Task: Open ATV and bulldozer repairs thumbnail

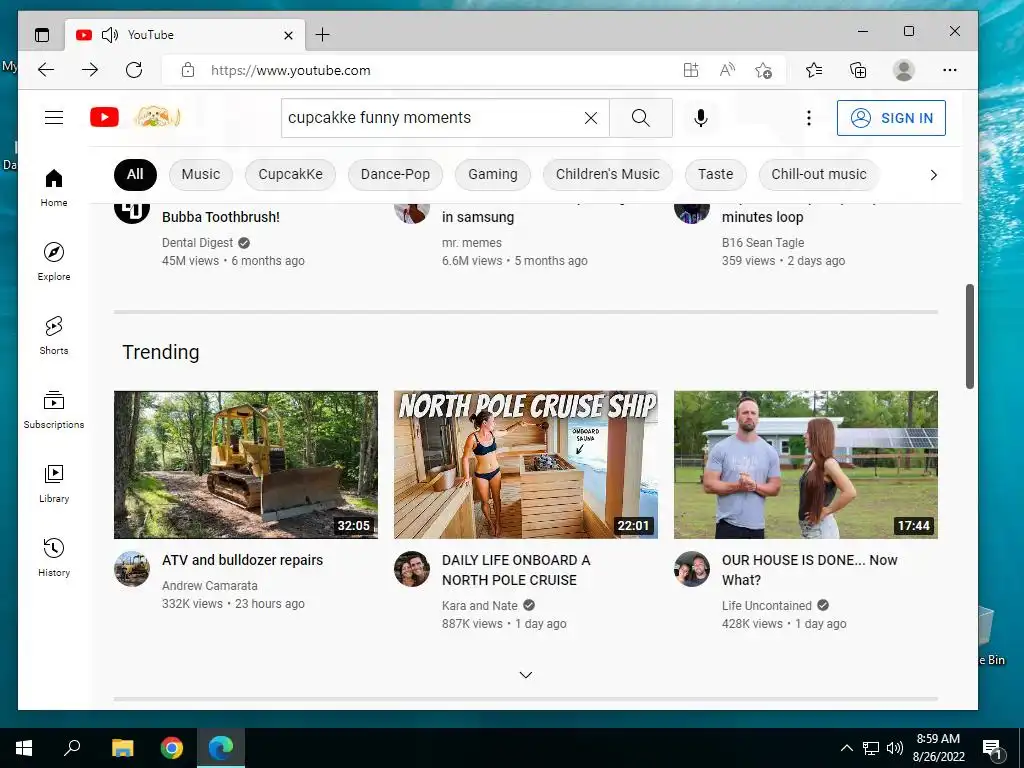Action: (x=246, y=464)
